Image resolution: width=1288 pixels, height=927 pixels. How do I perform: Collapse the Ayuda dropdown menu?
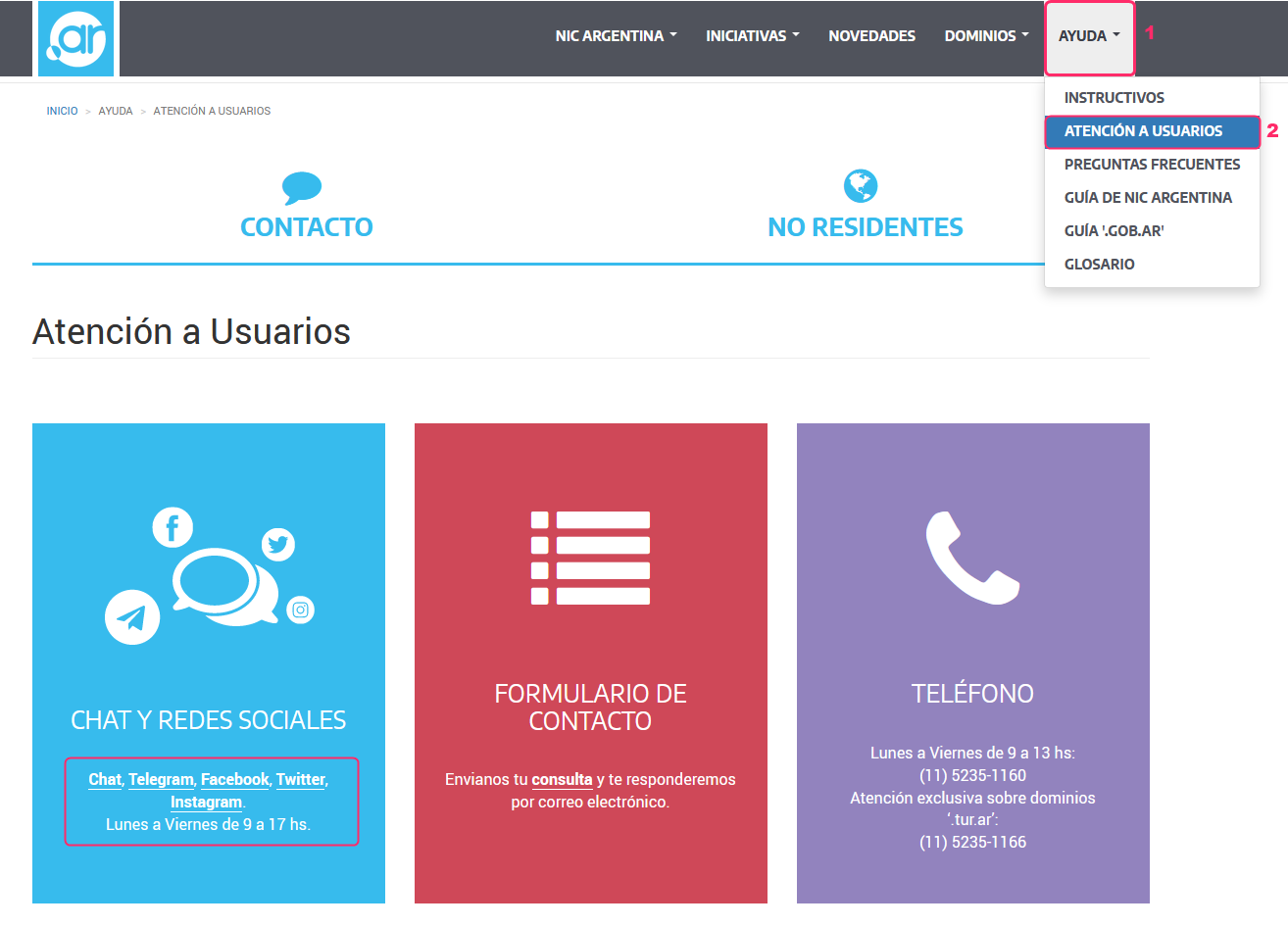pyautogui.click(x=1088, y=36)
